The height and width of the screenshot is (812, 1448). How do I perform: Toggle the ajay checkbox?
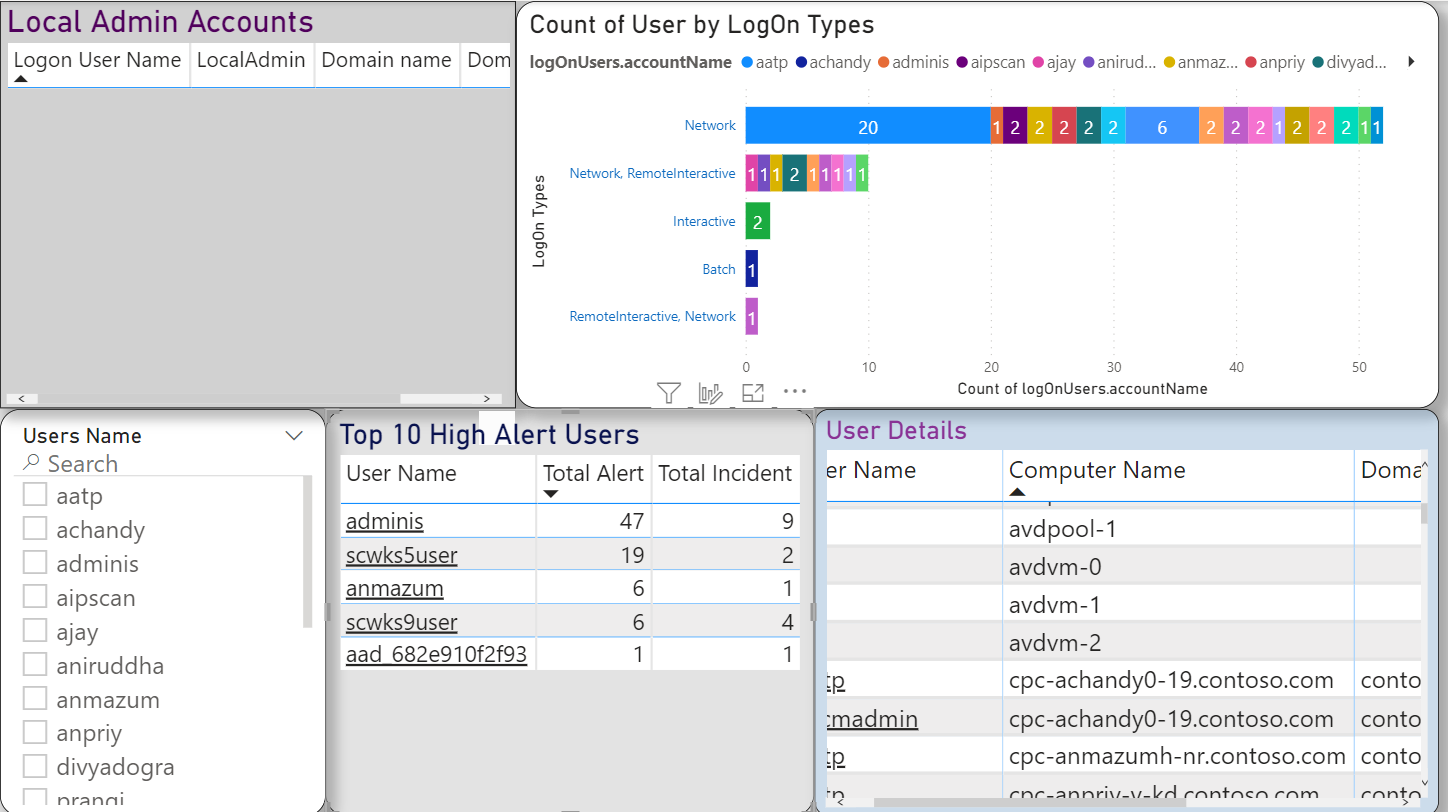tap(35, 631)
